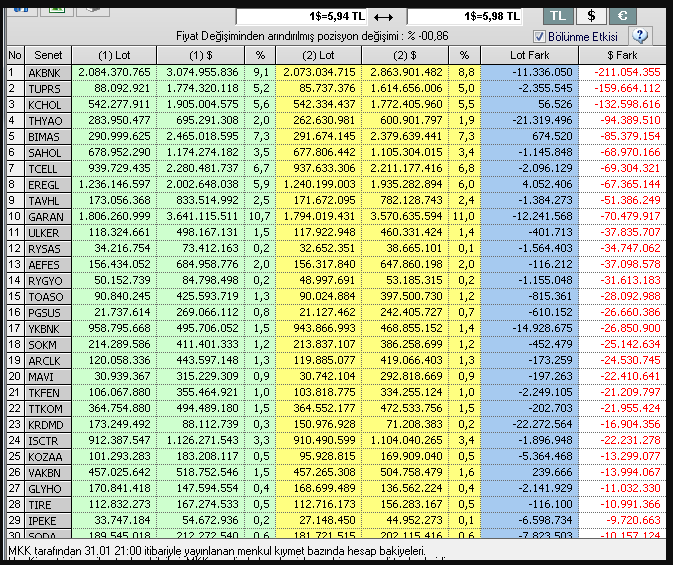Sort by the (2) Lot column header
This screenshot has height=565, width=673.
click(x=318, y=55)
